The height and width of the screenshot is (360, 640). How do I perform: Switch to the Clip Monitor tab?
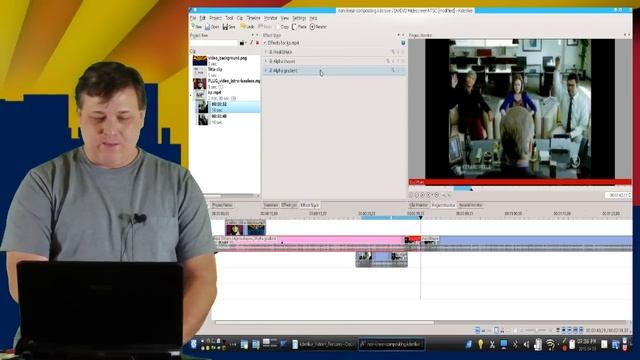coord(419,205)
